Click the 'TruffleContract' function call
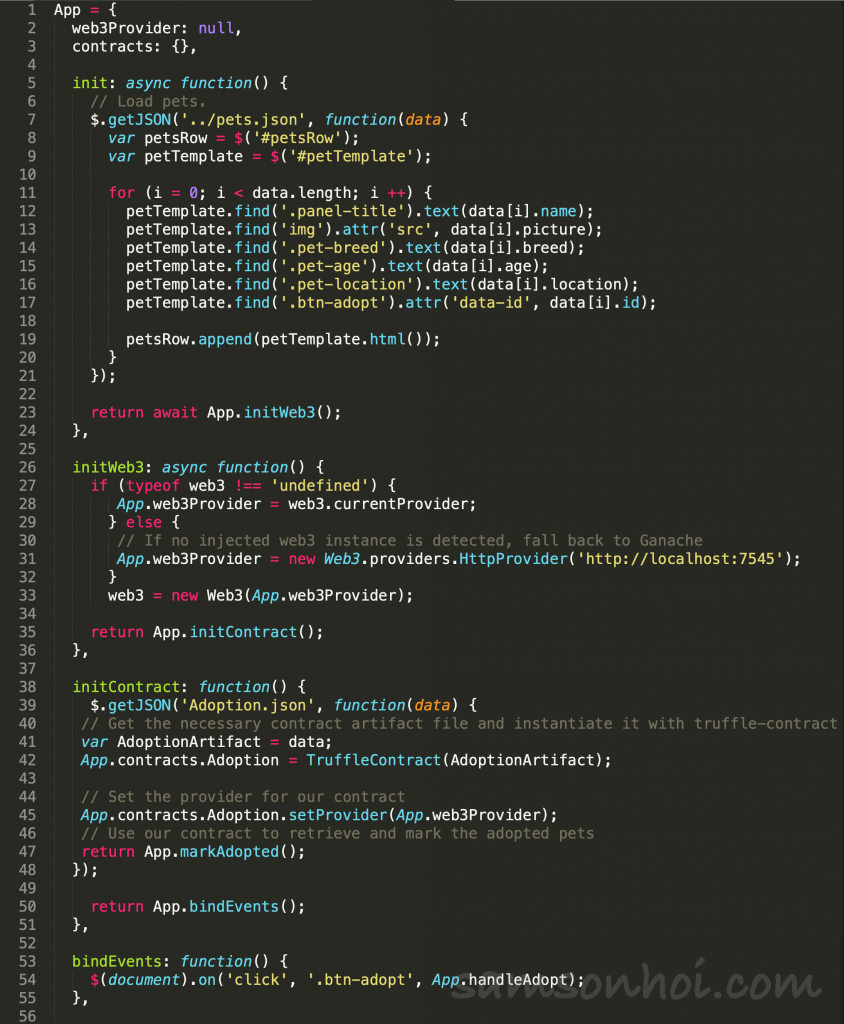The height and width of the screenshot is (1024, 844). tap(374, 760)
